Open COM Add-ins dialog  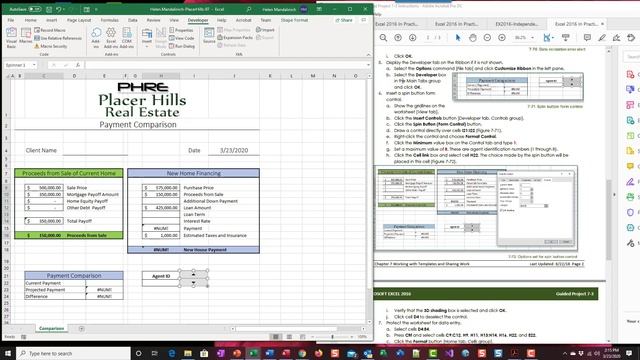127,38
